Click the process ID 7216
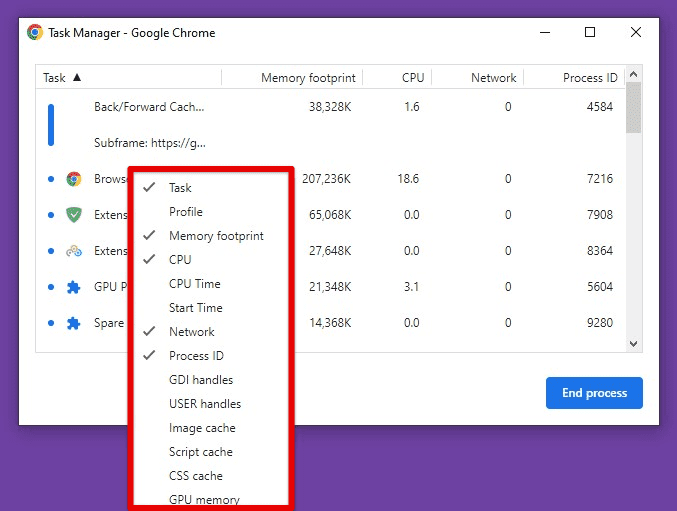The width and height of the screenshot is (677, 511). pos(600,179)
